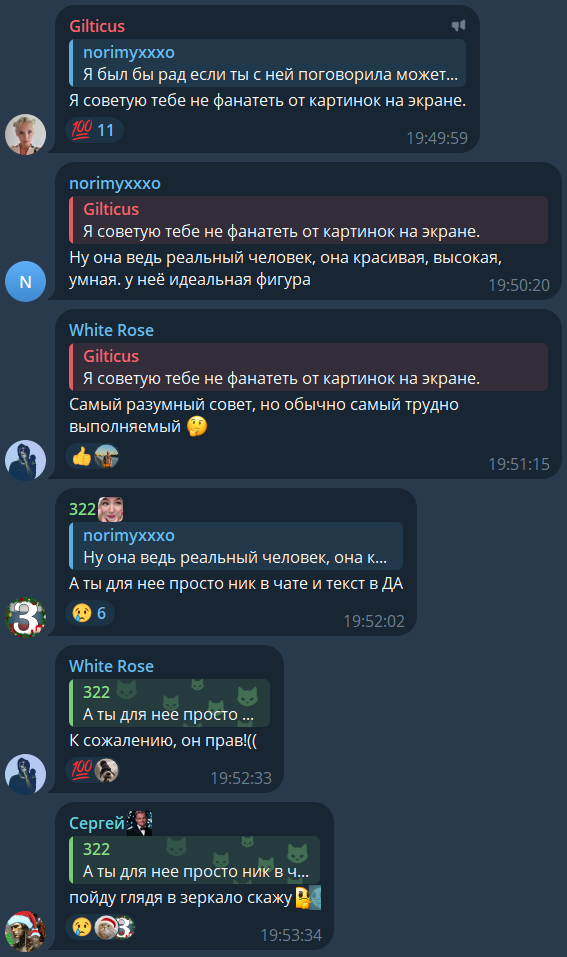Jump to quoted Gilticus reply in norimyxxxo message
This screenshot has width=567, height=957.
pos(308,220)
